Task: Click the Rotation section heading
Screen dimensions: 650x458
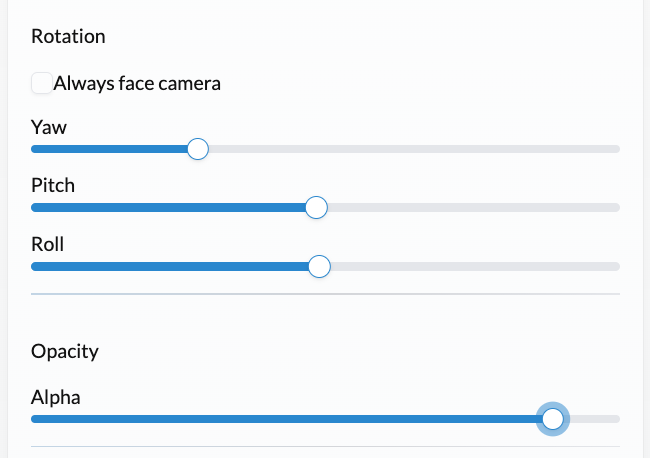Action: (68, 36)
